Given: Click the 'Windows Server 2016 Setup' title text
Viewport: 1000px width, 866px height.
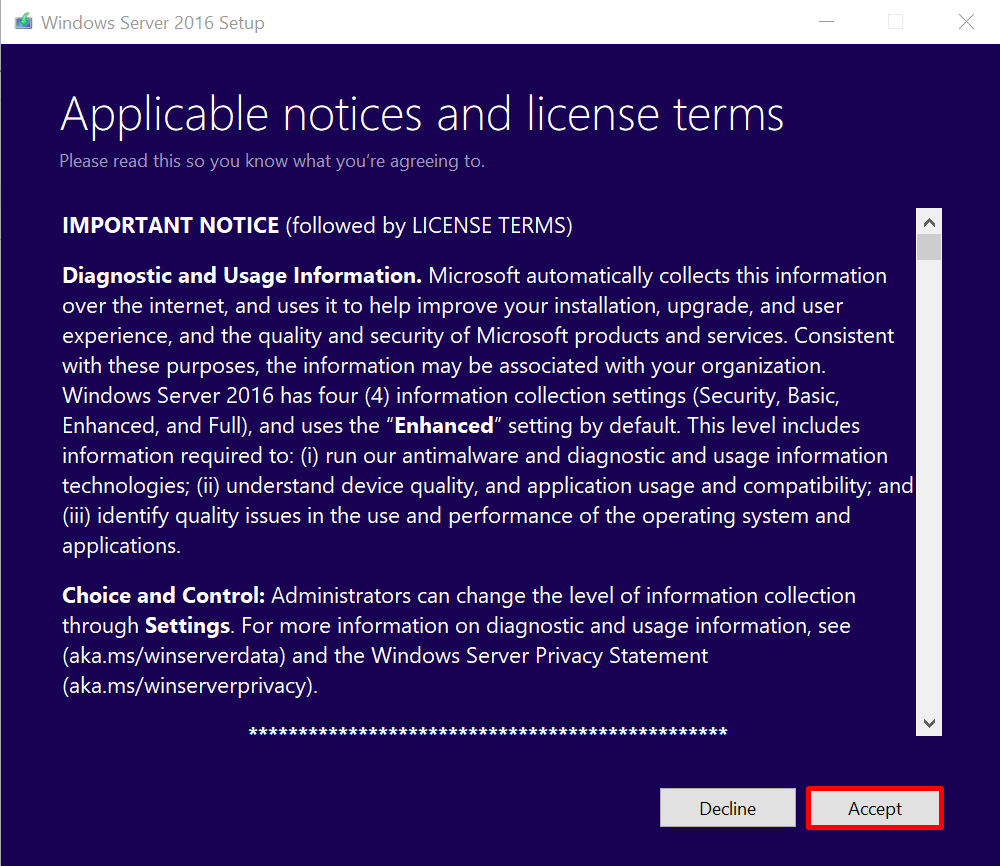Looking at the screenshot, I should point(153,22).
